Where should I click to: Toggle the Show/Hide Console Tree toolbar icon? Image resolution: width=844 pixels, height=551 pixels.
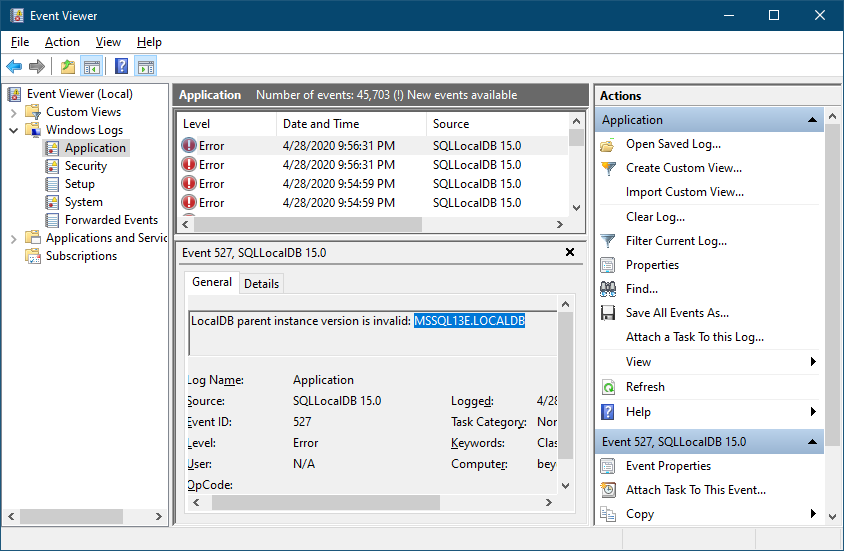(x=92, y=67)
